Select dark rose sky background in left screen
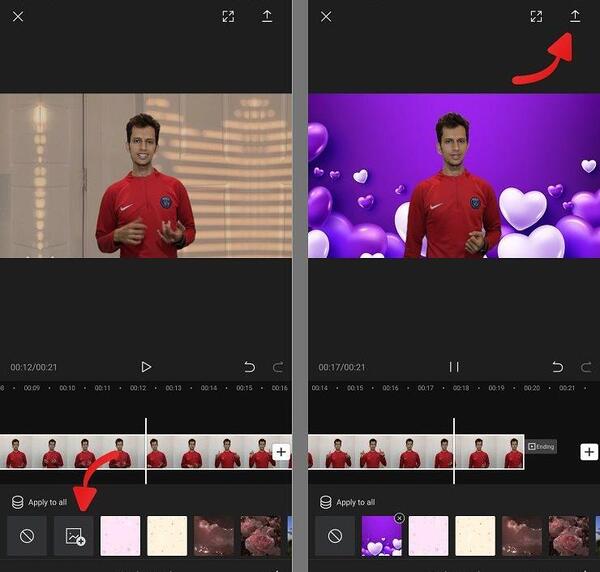600x572 pixels. [214, 536]
